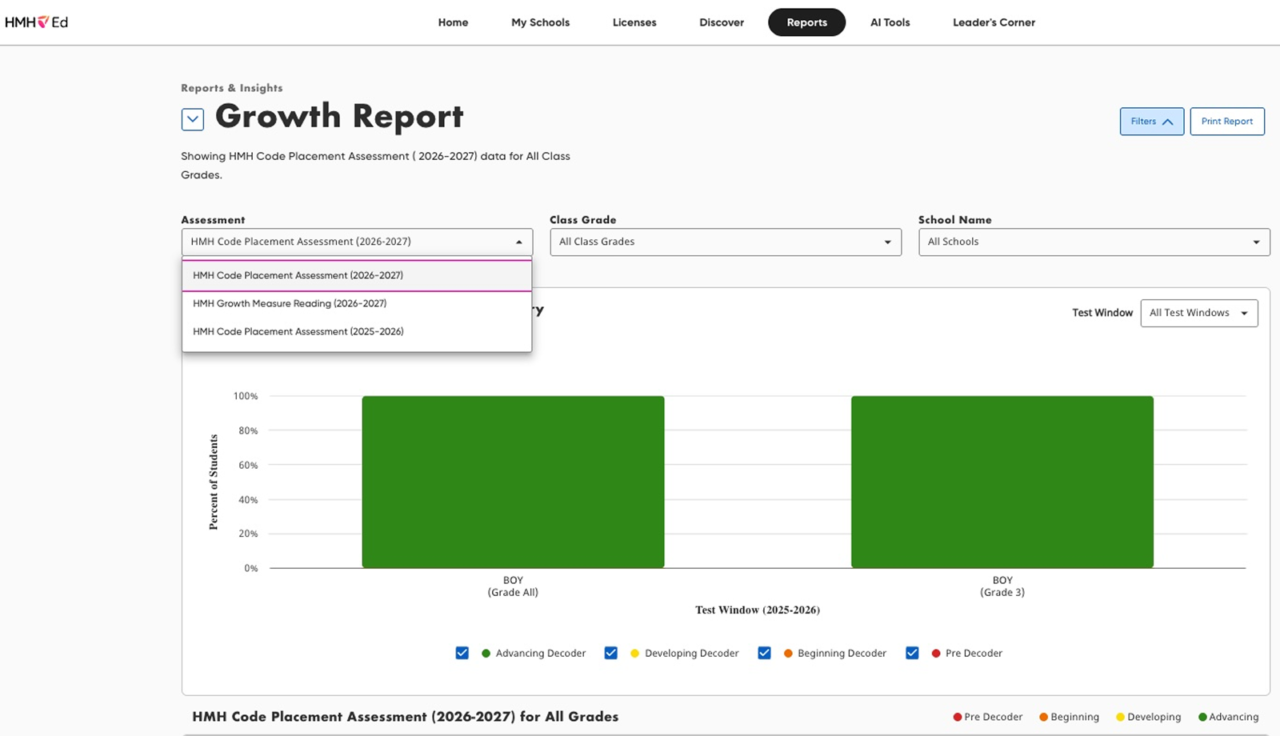This screenshot has height=736, width=1280.
Task: Open the School Name dropdown
Action: coord(1094,242)
